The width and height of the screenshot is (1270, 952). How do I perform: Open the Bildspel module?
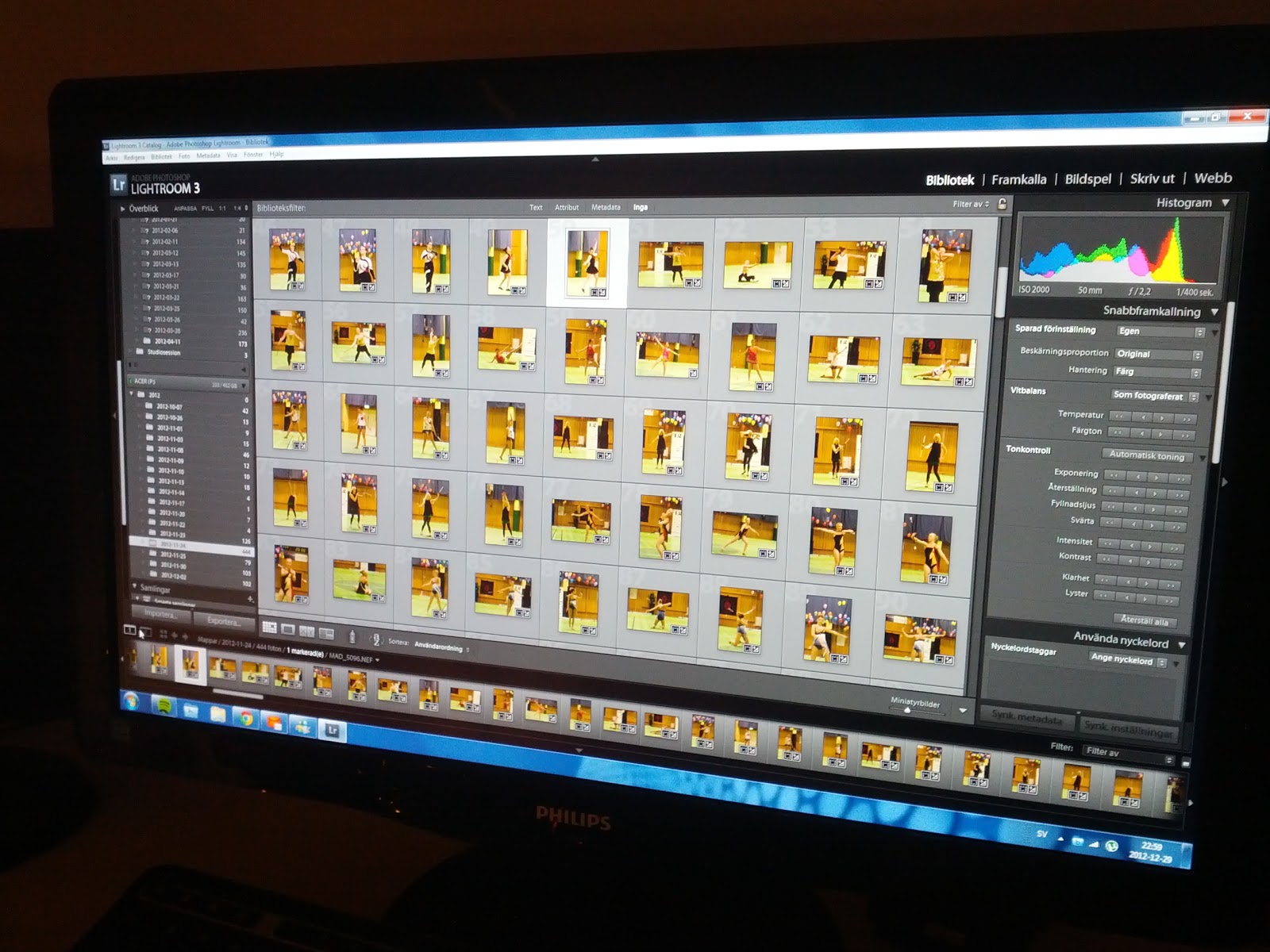coord(1087,179)
